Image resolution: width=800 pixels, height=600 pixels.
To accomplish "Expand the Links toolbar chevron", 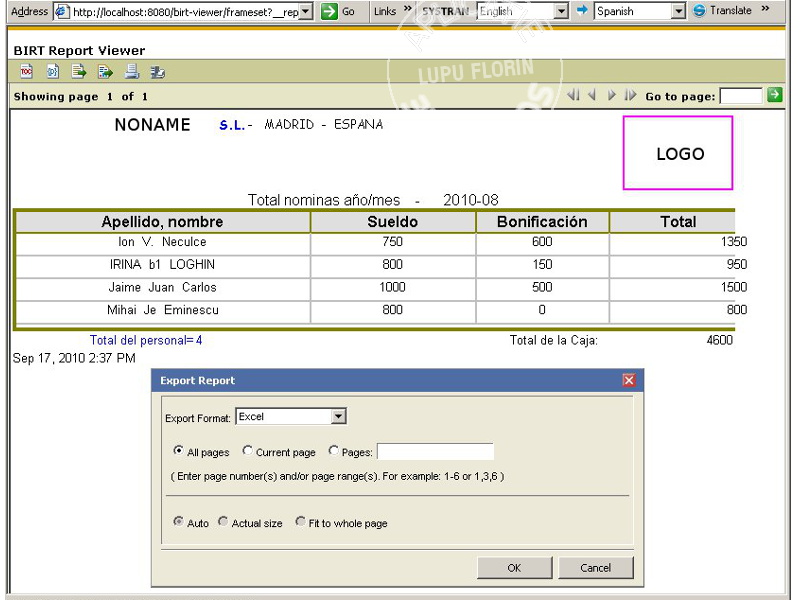I will click(407, 9).
